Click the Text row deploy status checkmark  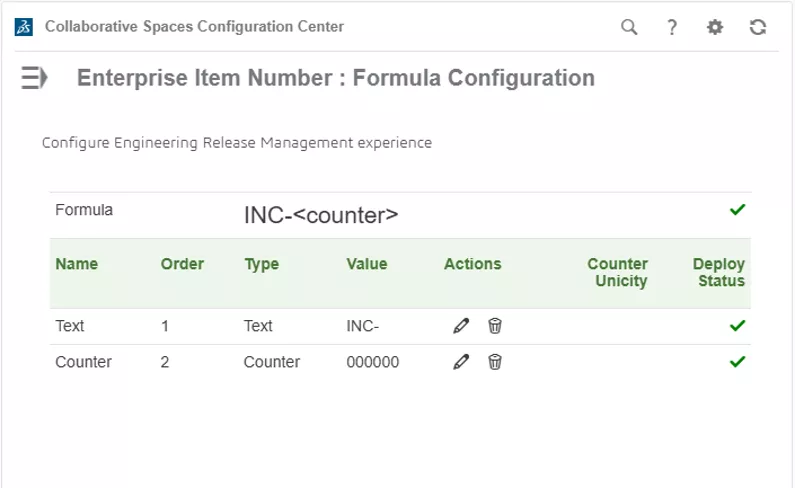tap(737, 325)
